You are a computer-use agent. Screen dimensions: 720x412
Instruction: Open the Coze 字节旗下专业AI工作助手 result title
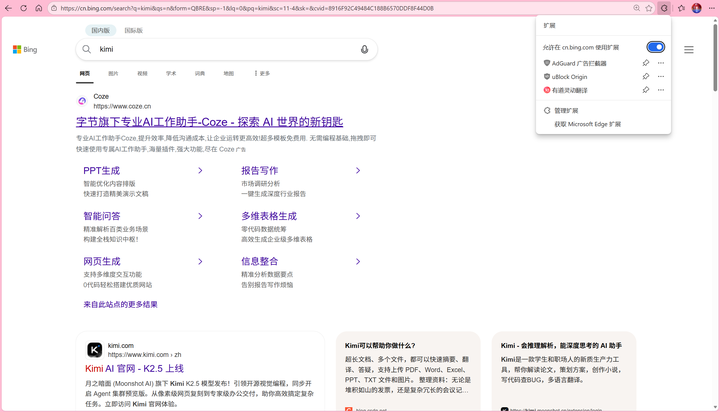(x=209, y=122)
